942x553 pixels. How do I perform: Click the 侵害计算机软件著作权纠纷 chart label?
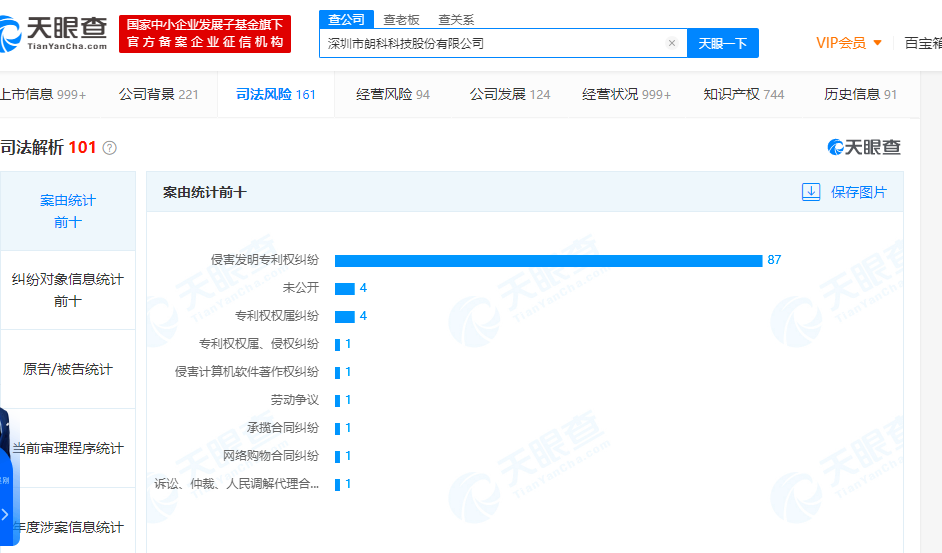[247, 371]
